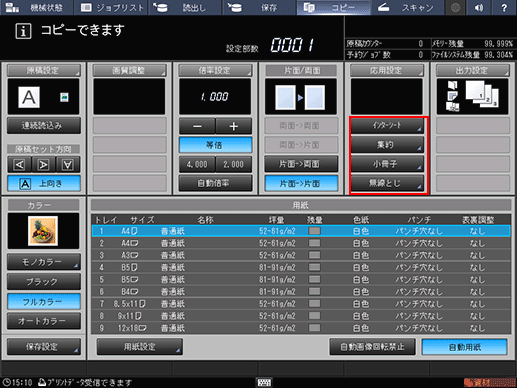Click the info icon beside コピーできます
This screenshot has height=388, width=517.
point(23,31)
